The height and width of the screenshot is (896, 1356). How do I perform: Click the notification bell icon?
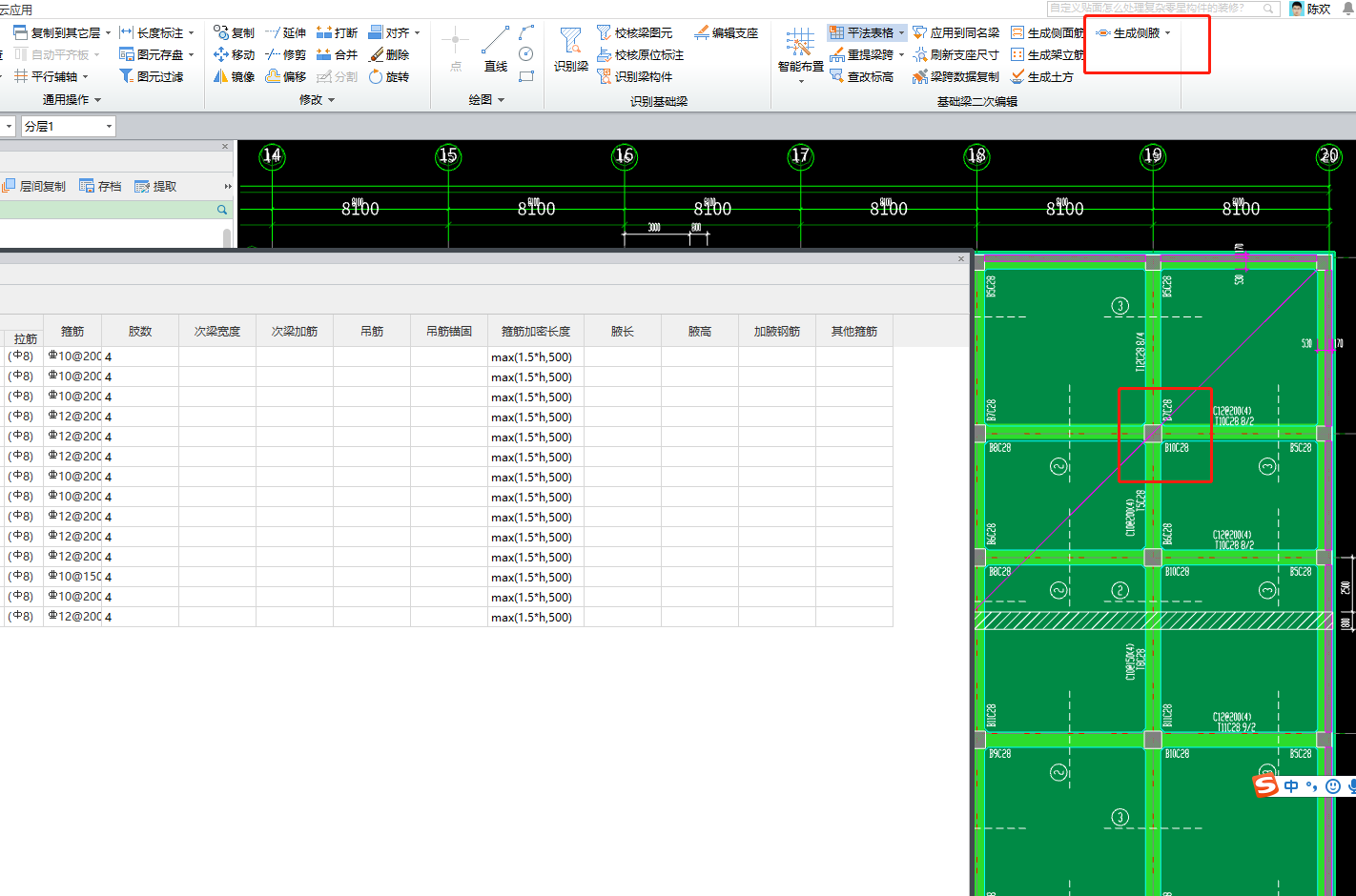click(1346, 8)
